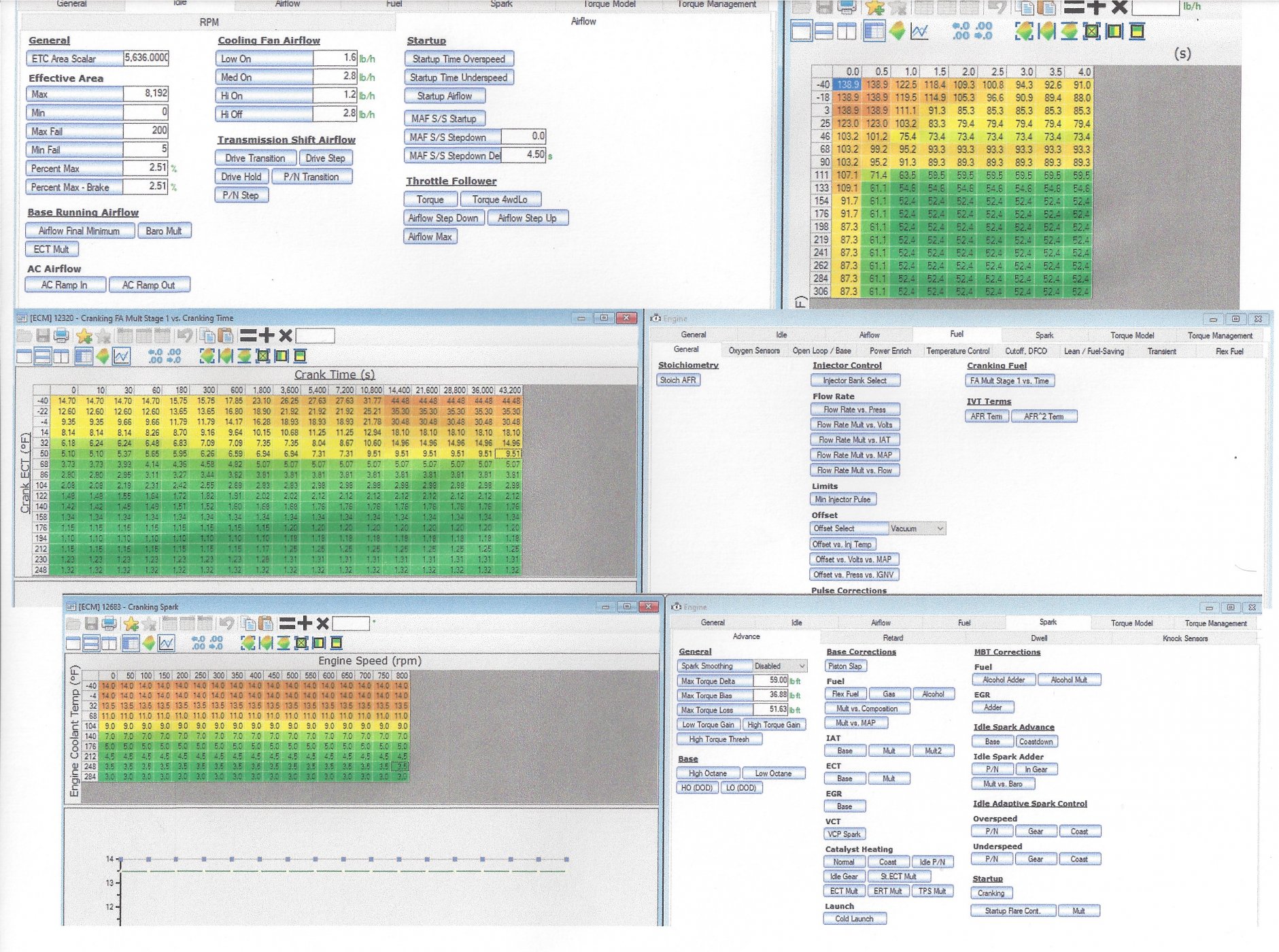Click the Airflow Final Minimum button

pos(79,231)
